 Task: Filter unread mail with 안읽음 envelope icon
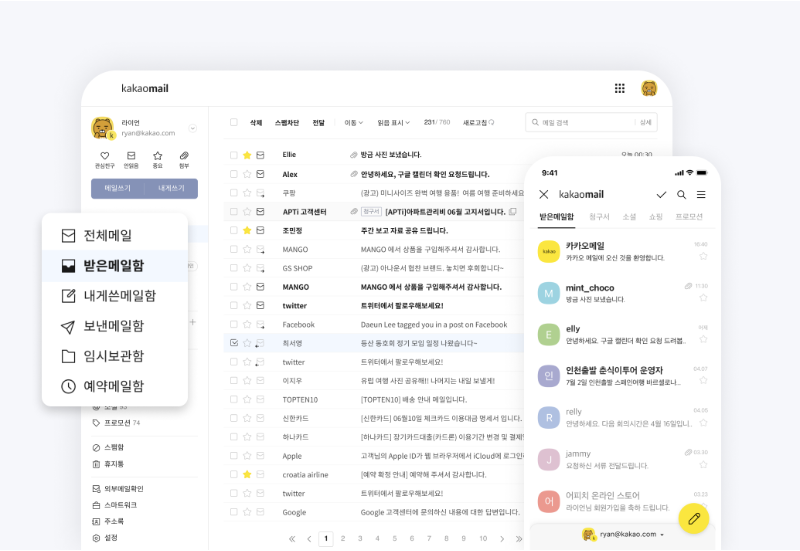[131, 159]
